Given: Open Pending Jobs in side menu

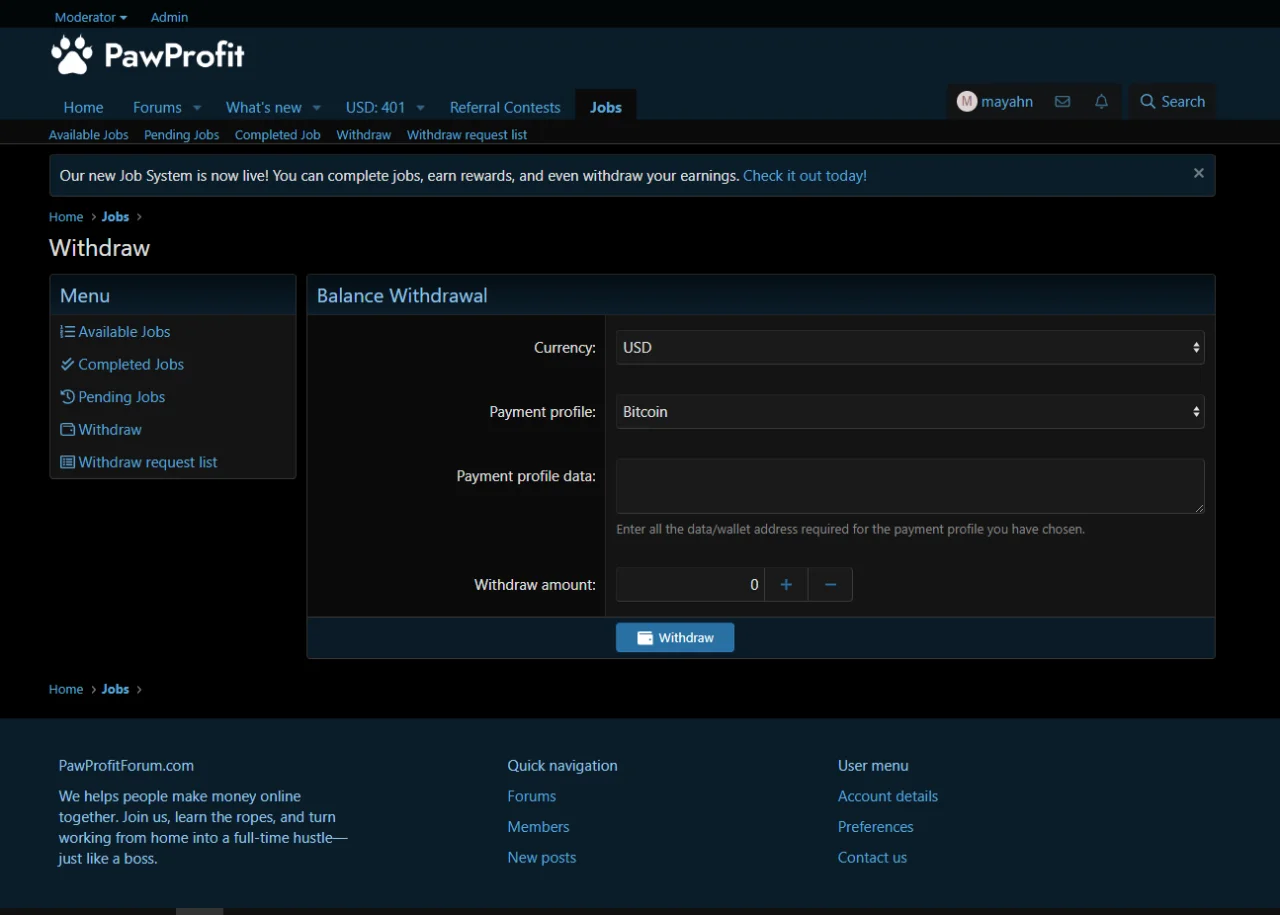Looking at the screenshot, I should [x=121, y=397].
